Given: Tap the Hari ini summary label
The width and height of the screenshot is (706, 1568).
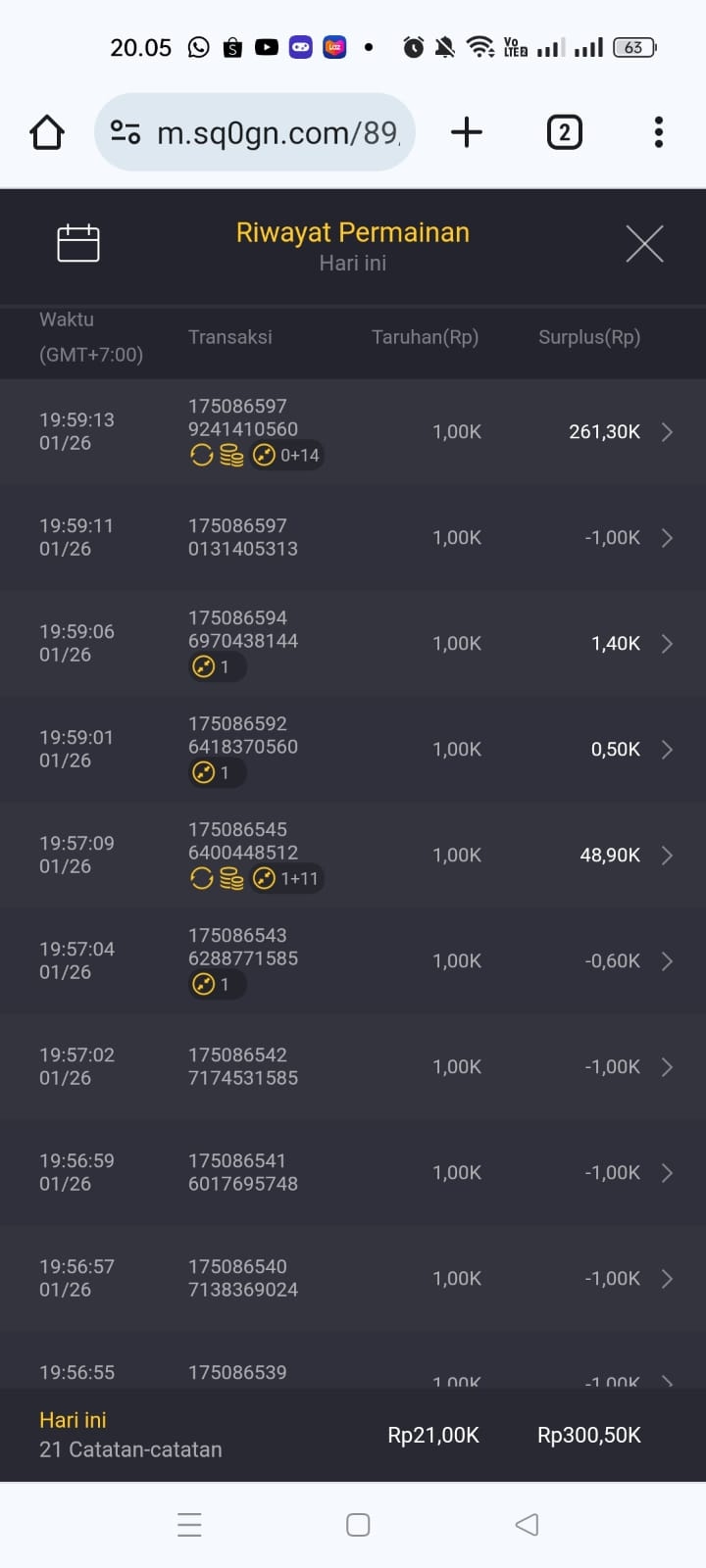Looking at the screenshot, I should point(73,1420).
